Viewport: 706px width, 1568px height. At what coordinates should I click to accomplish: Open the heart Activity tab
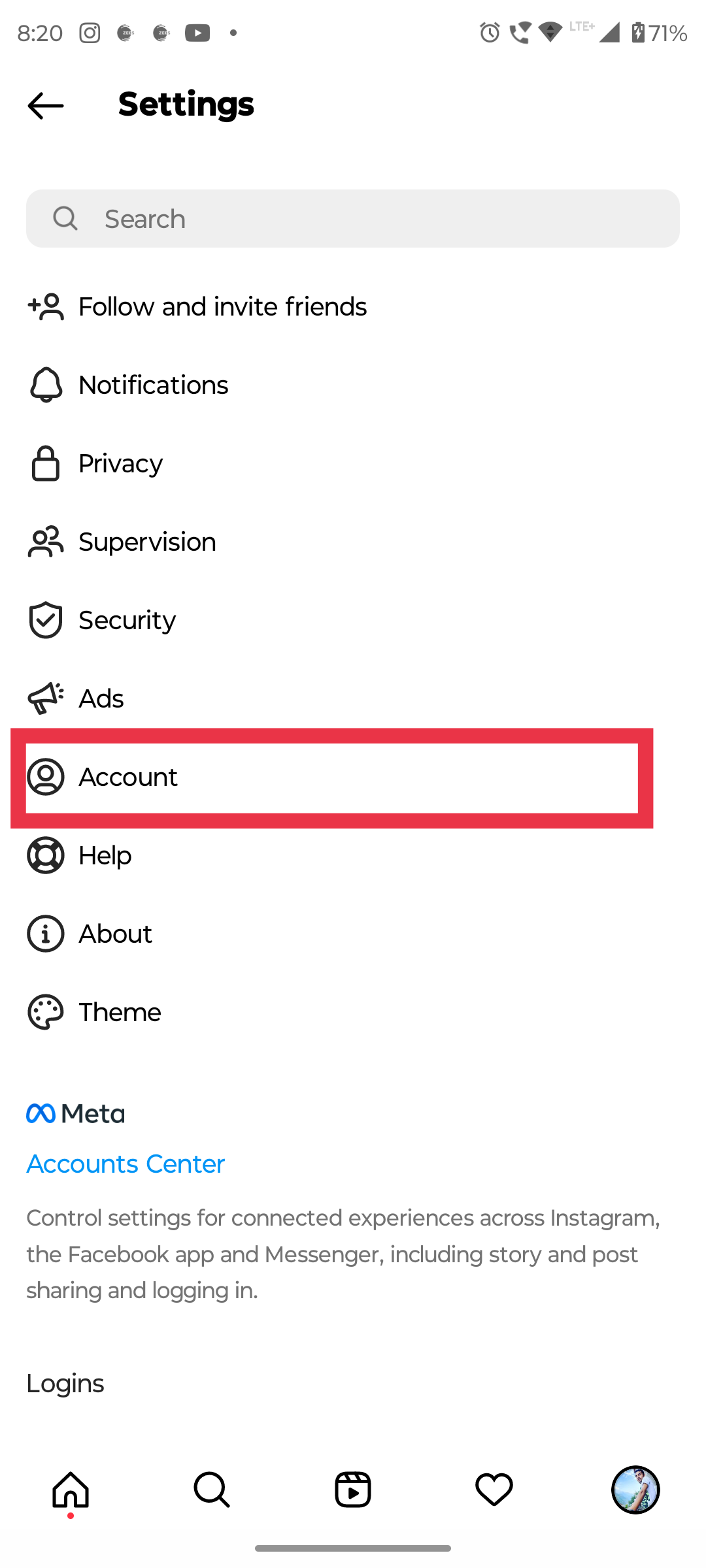(x=494, y=1490)
